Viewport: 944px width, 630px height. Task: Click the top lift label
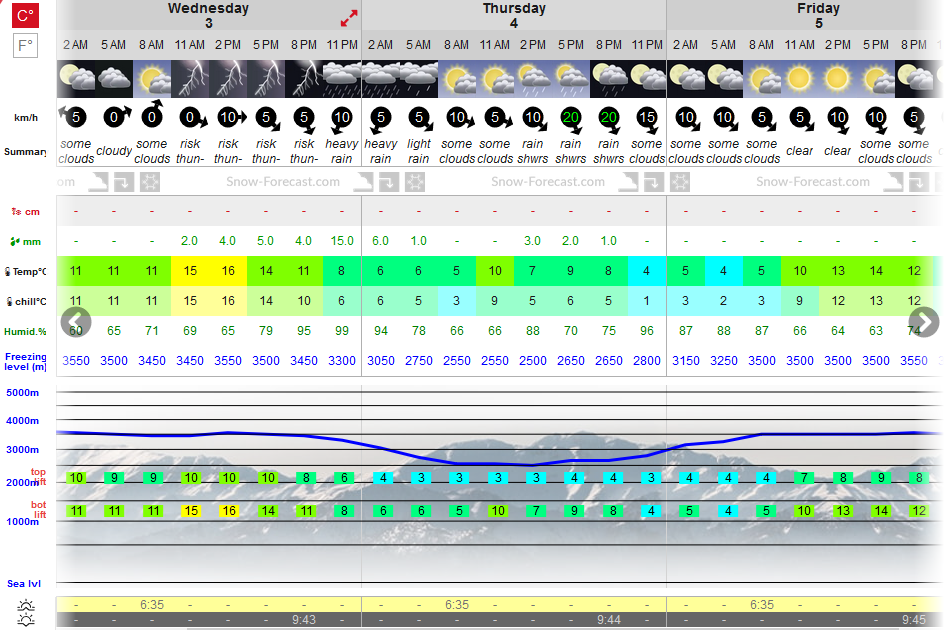tap(39, 476)
